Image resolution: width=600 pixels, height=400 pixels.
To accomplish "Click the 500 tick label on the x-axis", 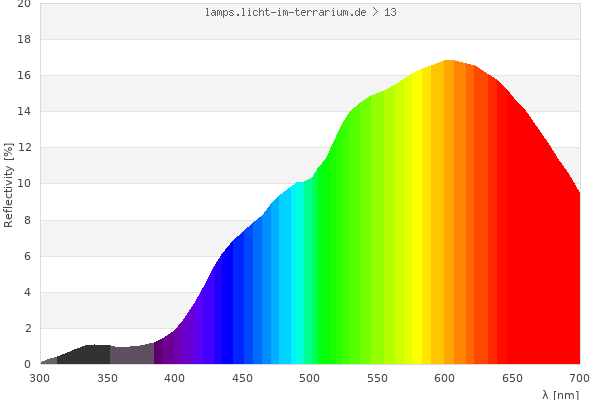I will coord(309,378).
